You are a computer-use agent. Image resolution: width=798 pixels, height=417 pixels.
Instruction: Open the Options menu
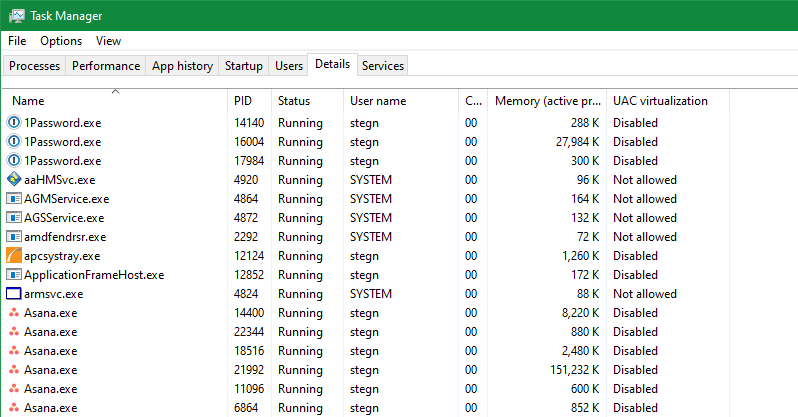61,41
